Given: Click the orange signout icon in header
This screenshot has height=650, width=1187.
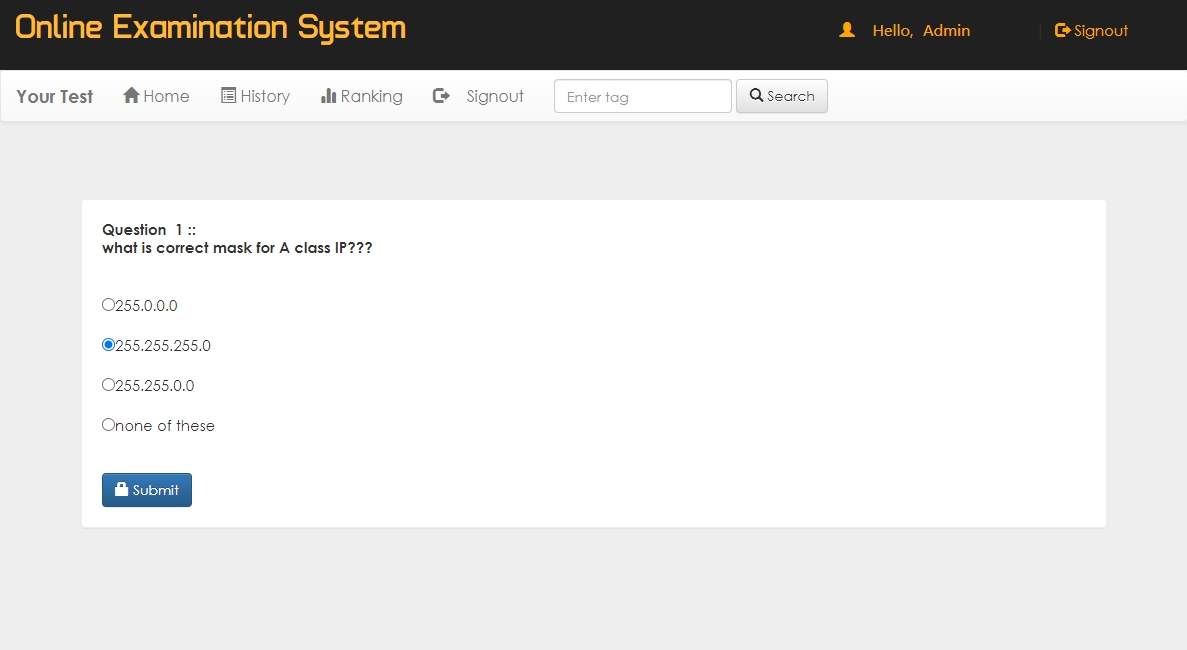Looking at the screenshot, I should (1062, 31).
